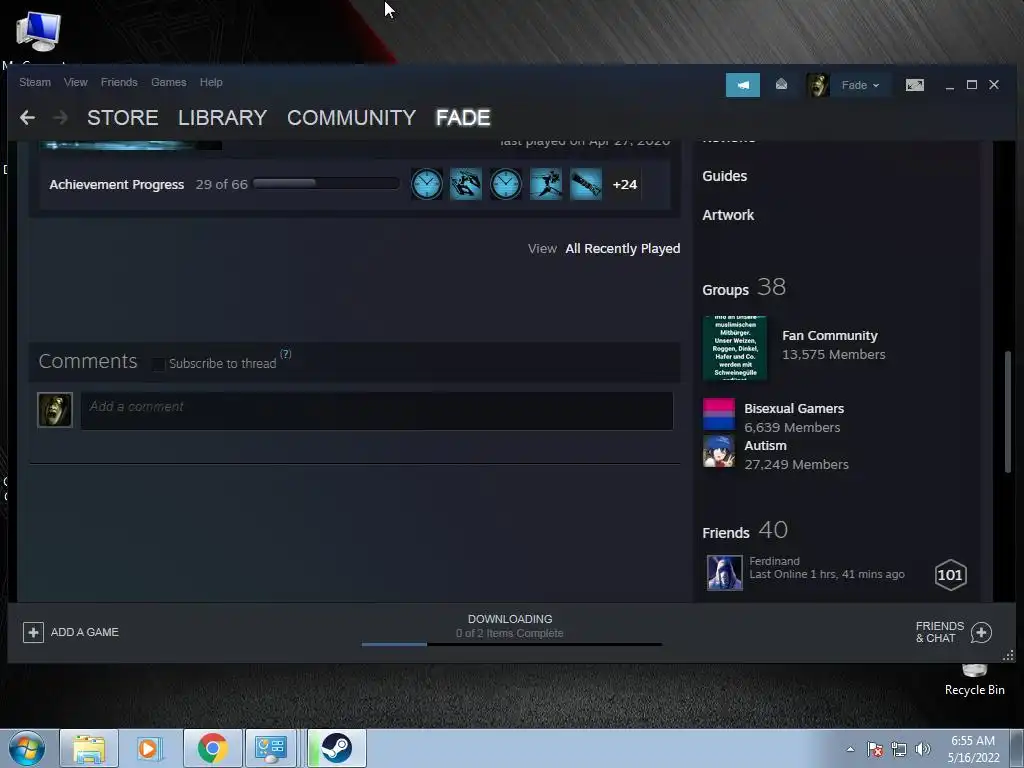Open Ferdinand's friend avatar
This screenshot has width=1024, height=768.
[x=724, y=573]
